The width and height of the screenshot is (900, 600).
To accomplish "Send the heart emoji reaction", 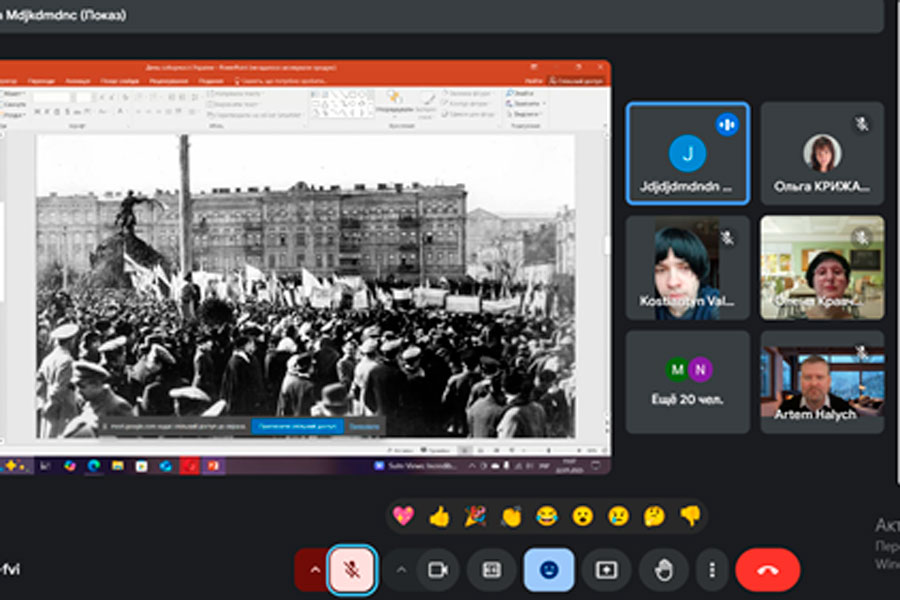I will click(403, 516).
